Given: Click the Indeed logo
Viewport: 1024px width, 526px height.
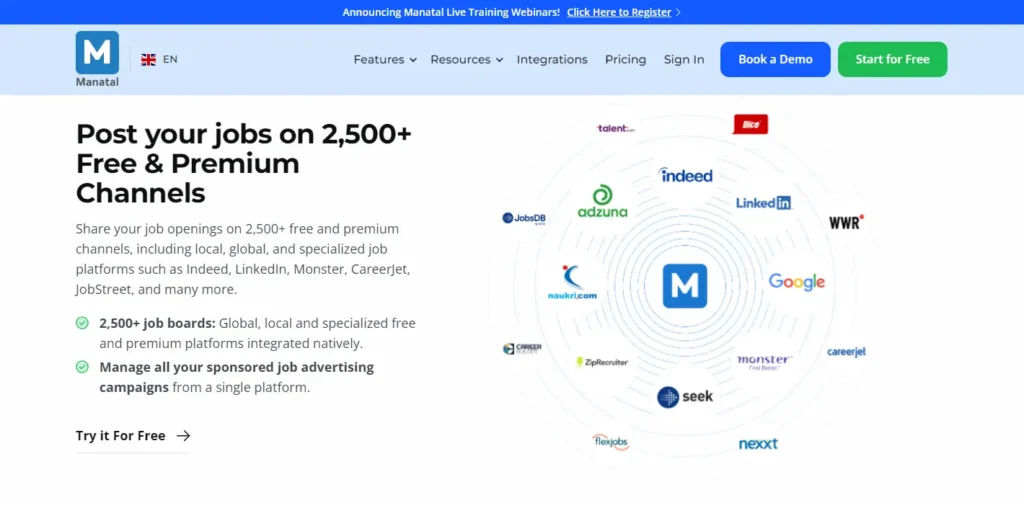Looking at the screenshot, I should 685,175.
